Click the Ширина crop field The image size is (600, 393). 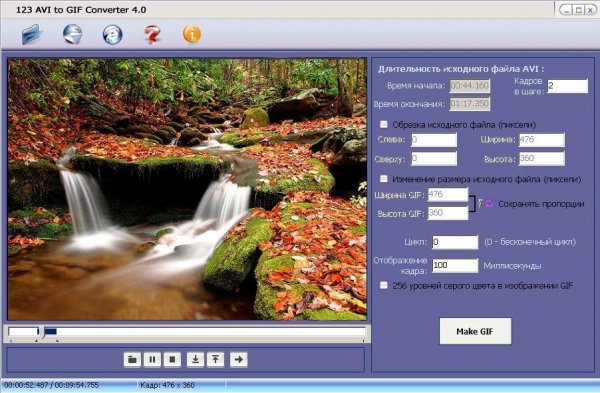pyautogui.click(x=541, y=140)
